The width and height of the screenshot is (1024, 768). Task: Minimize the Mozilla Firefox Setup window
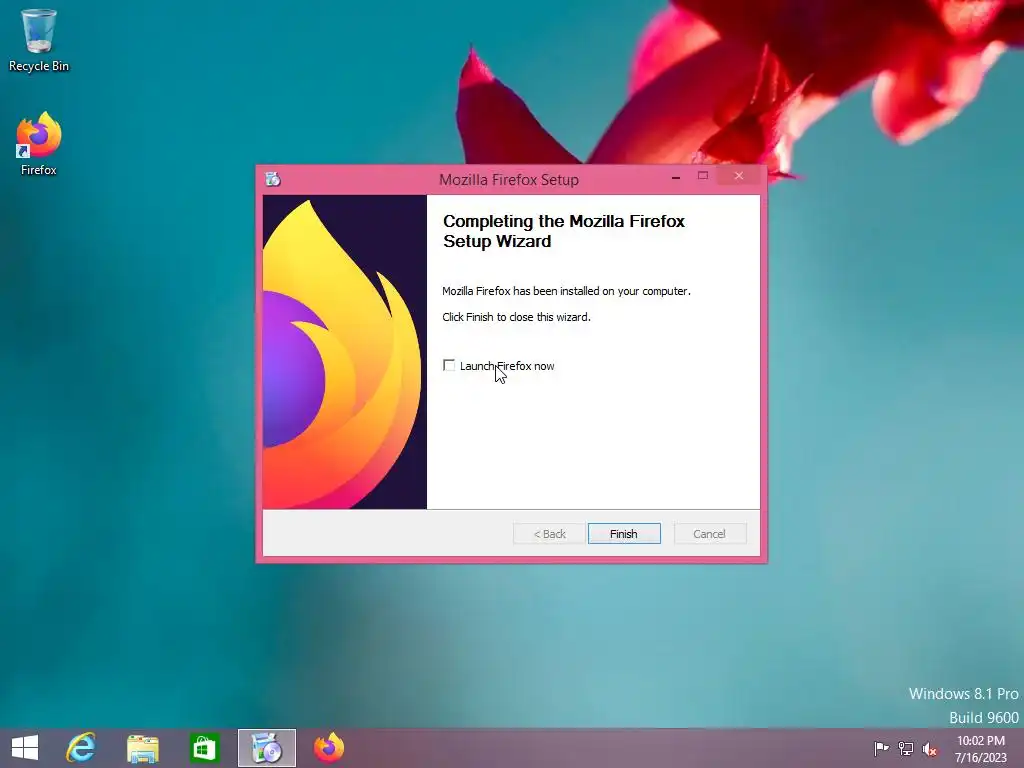[x=676, y=176]
